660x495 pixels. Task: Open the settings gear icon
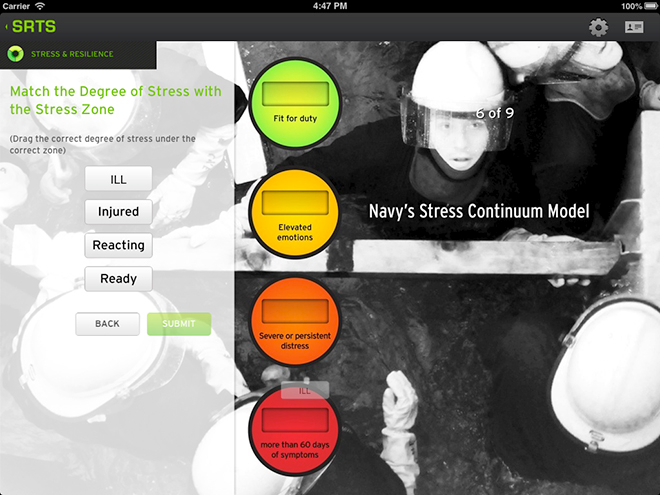[598, 27]
